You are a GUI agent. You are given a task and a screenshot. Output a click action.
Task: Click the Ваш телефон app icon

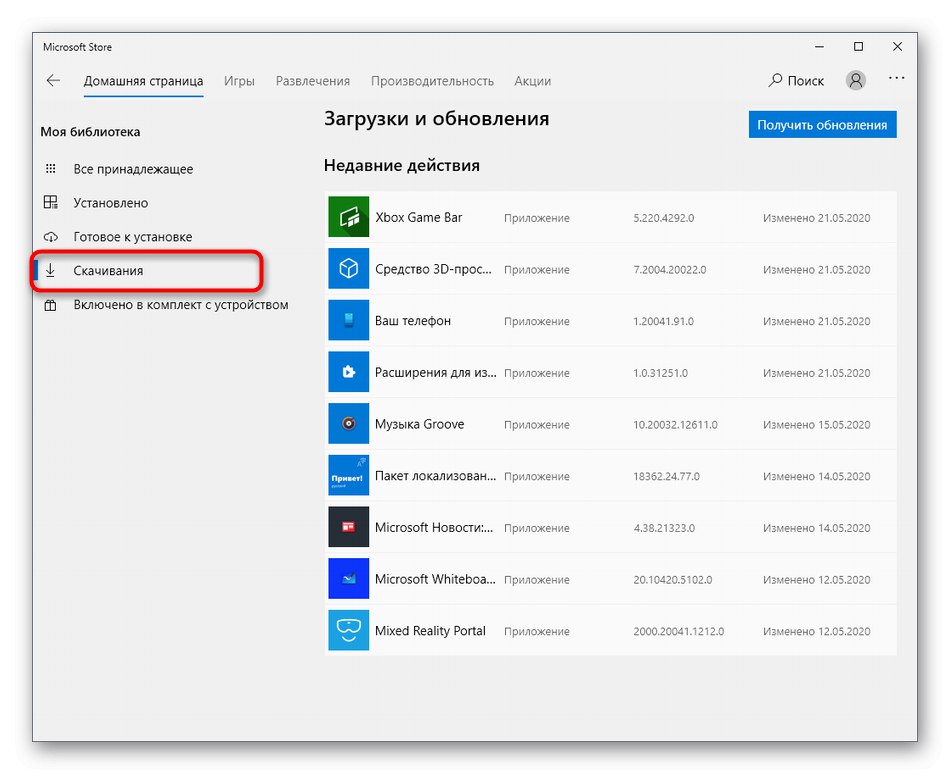pos(348,321)
